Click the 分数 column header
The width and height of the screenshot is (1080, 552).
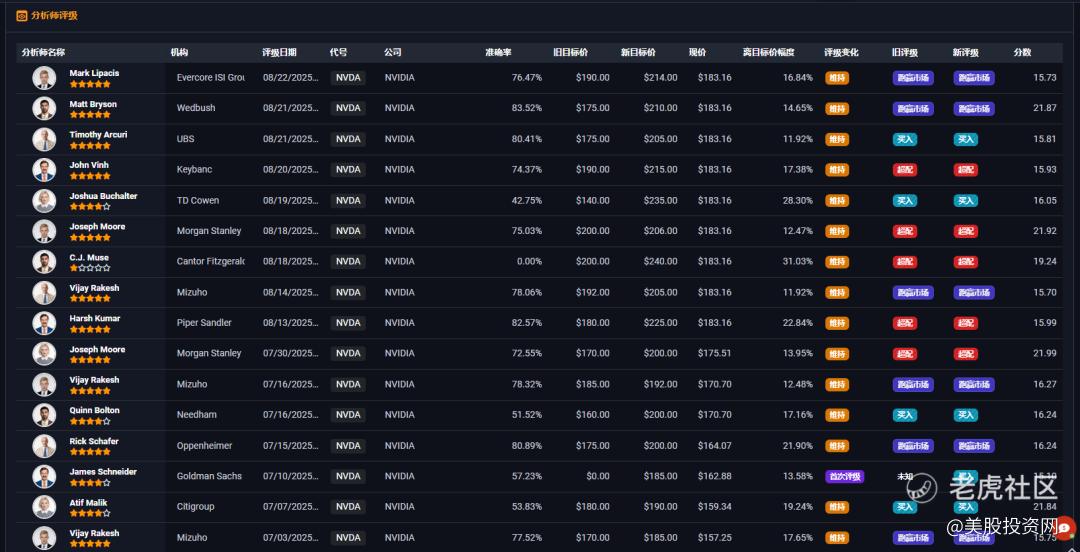click(x=1022, y=52)
